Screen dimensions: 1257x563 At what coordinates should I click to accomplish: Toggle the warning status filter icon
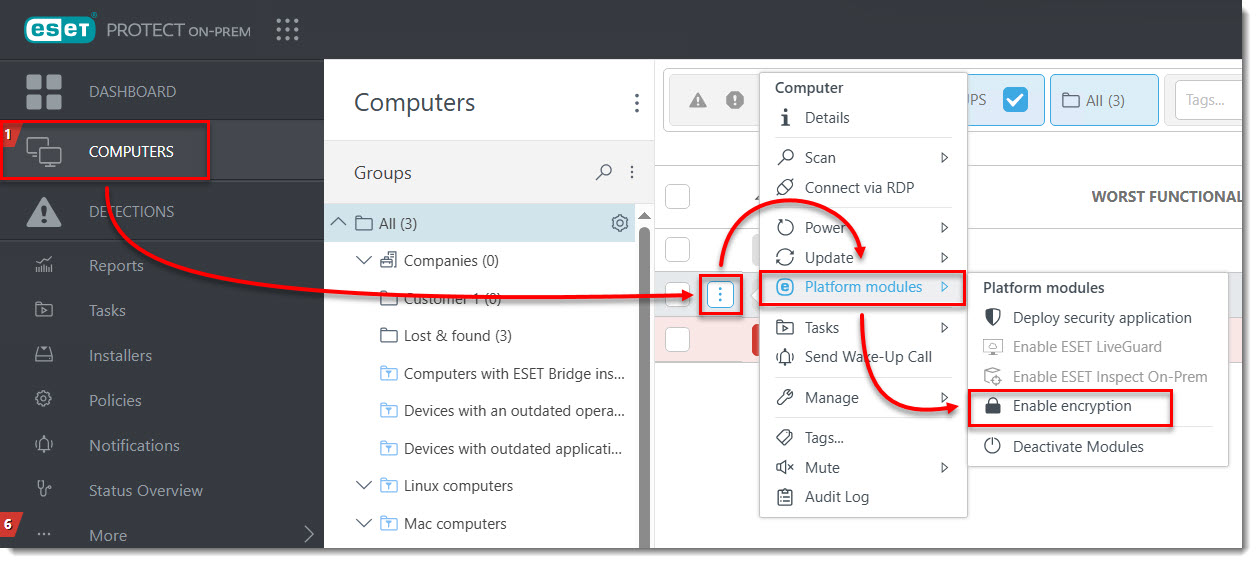click(x=698, y=100)
